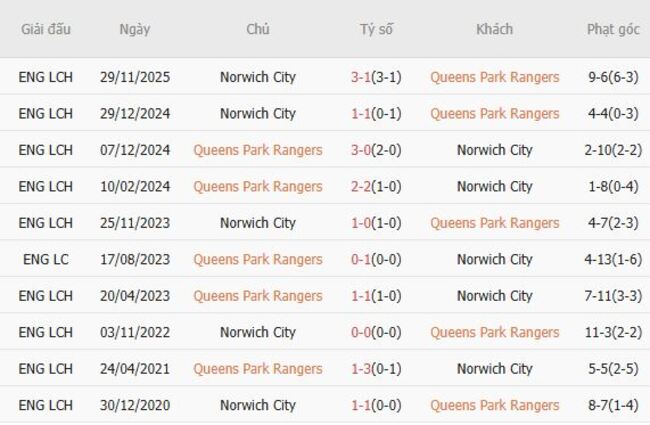Open Queens Park Rangers link in 29/11/2025 row
Viewport: 650px width, 425px height.
[494, 77]
